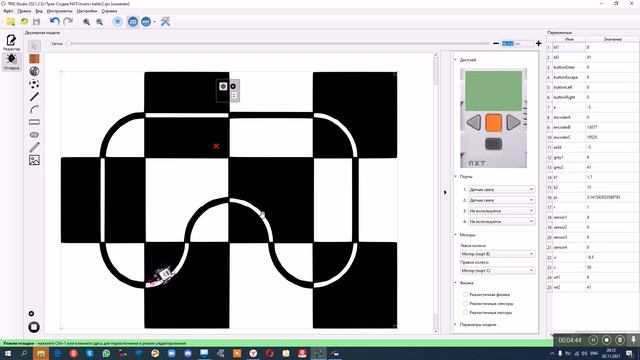640x360 pixels.
Task: Zoom out with magnifier minus icon
Action: pos(99,22)
